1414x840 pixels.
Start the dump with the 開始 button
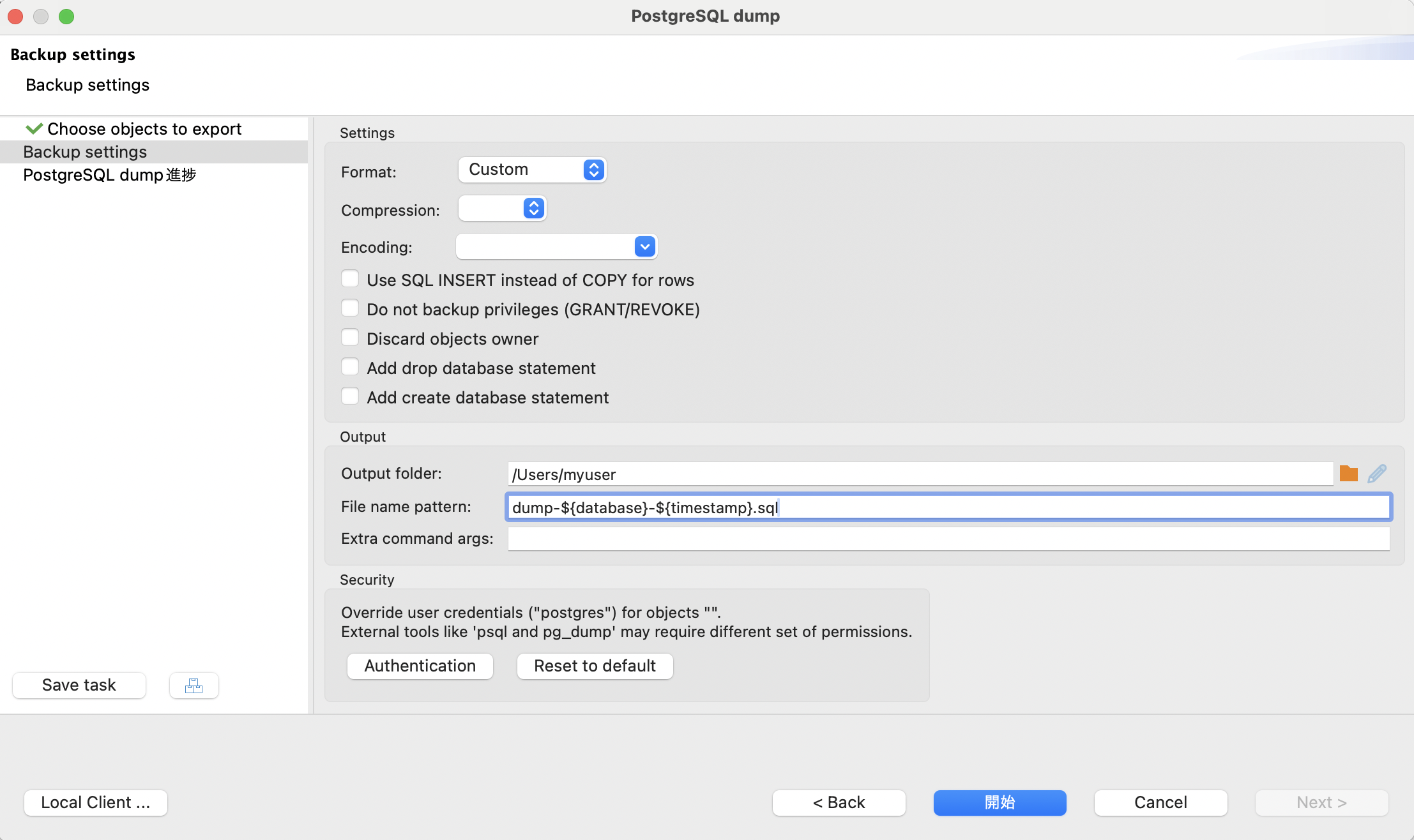[999, 802]
